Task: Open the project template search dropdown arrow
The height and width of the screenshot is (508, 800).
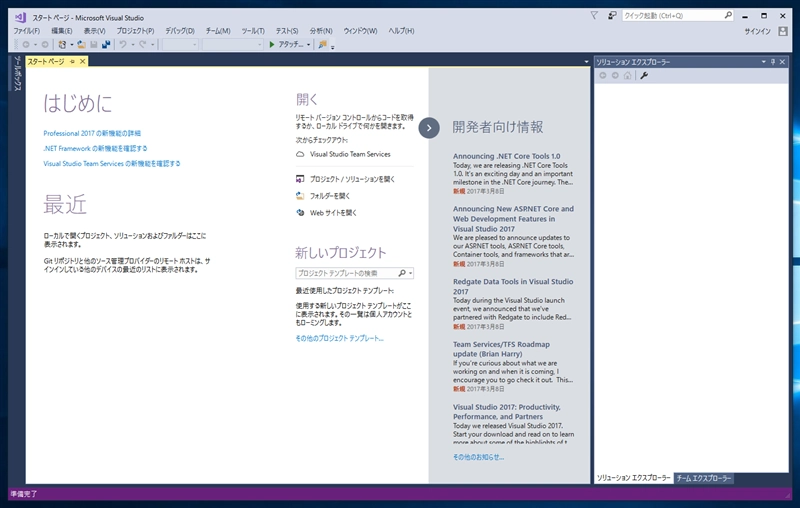Action: coord(410,273)
